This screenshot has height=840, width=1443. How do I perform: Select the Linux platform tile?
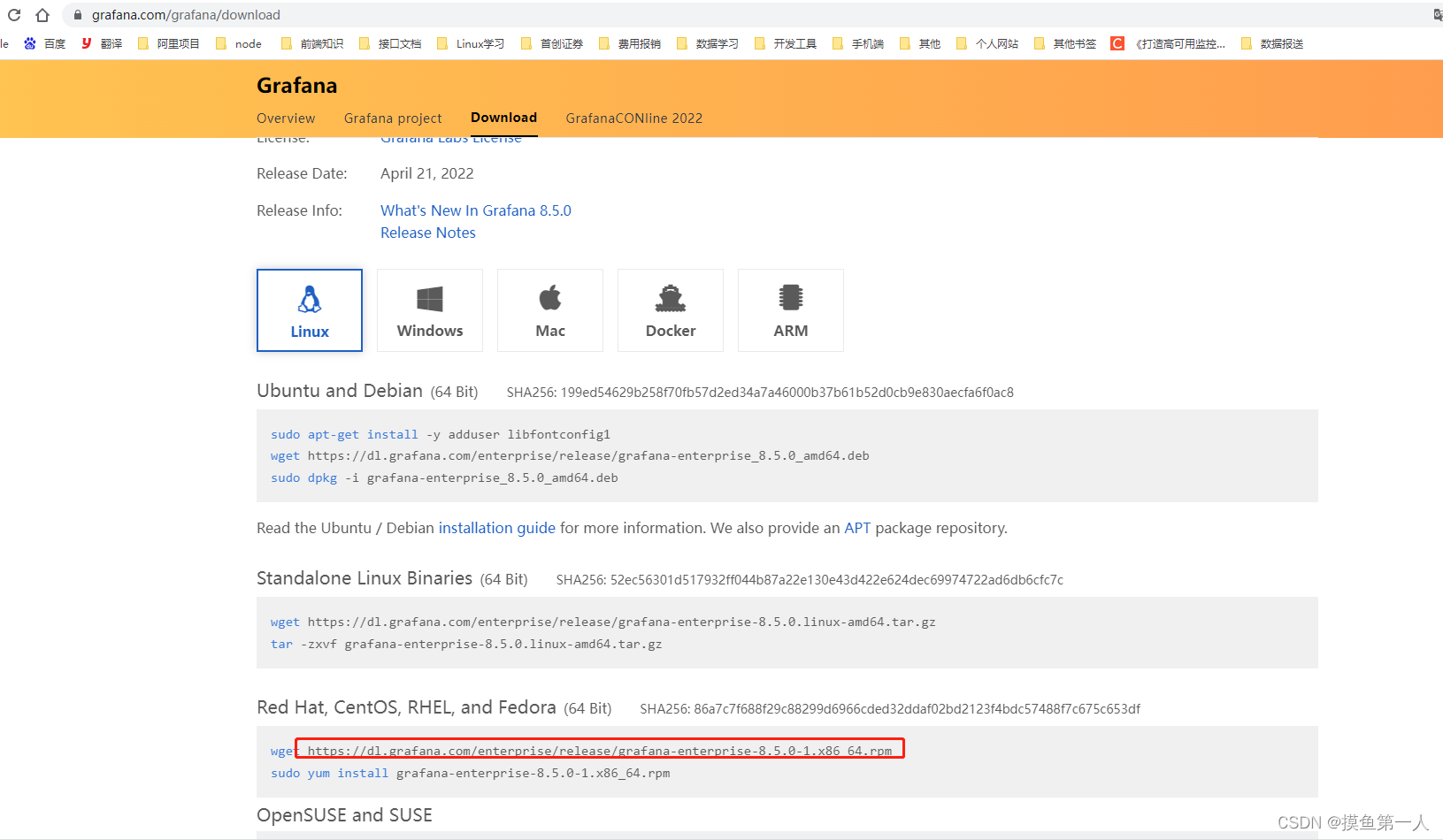pyautogui.click(x=310, y=310)
